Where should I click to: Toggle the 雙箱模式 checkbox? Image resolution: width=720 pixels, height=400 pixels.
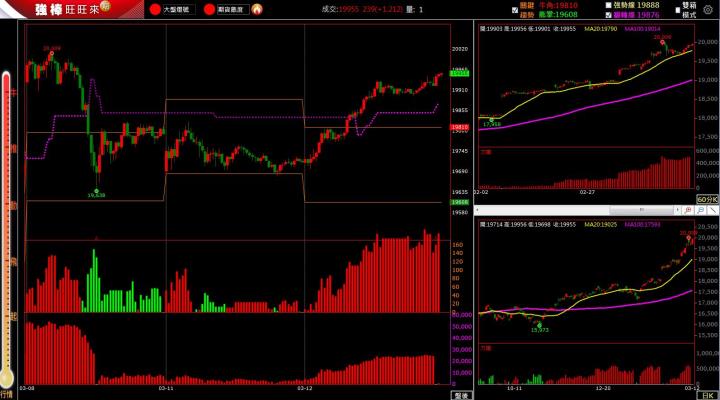click(x=677, y=10)
